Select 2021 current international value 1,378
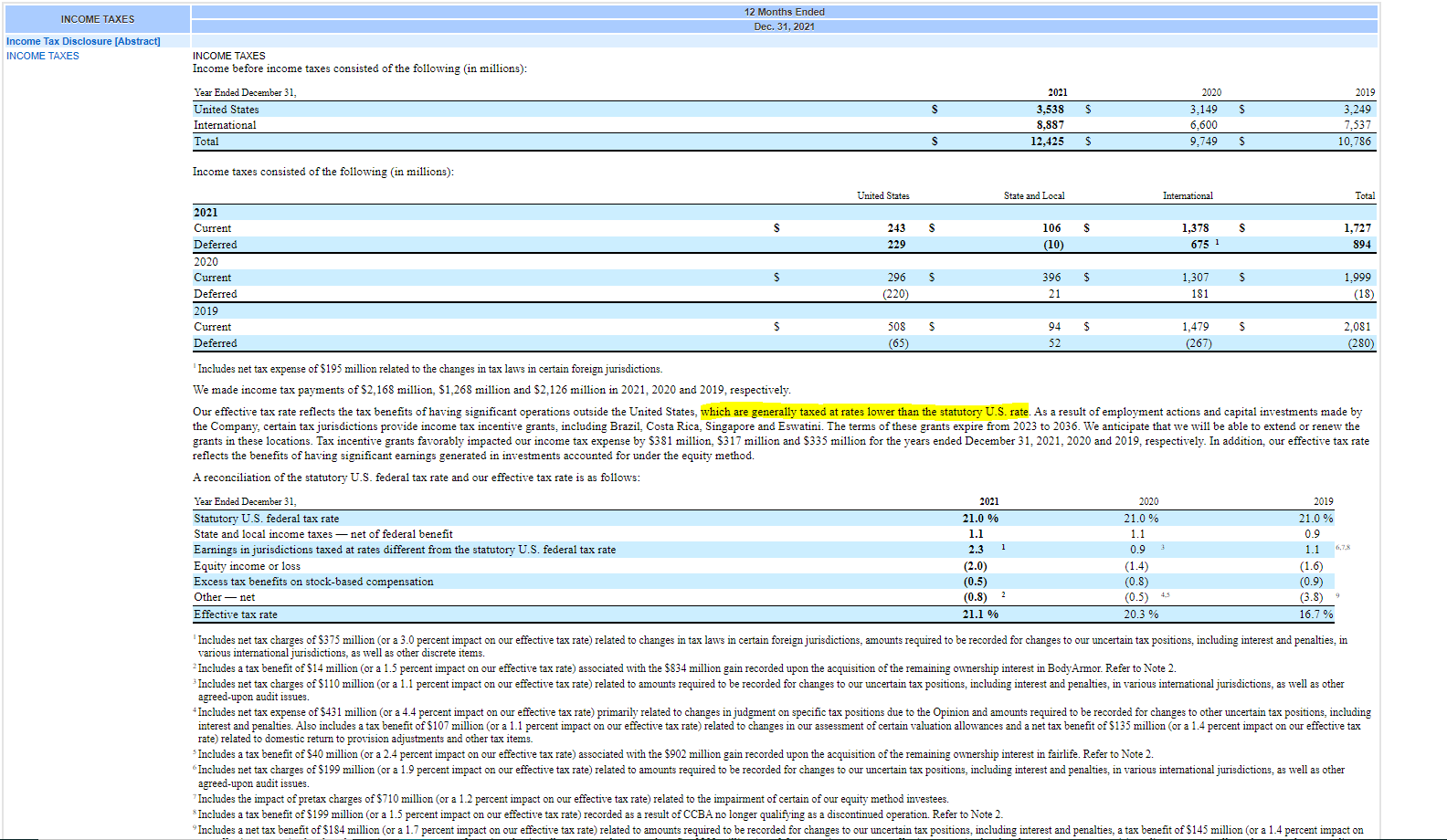 (x=1195, y=228)
